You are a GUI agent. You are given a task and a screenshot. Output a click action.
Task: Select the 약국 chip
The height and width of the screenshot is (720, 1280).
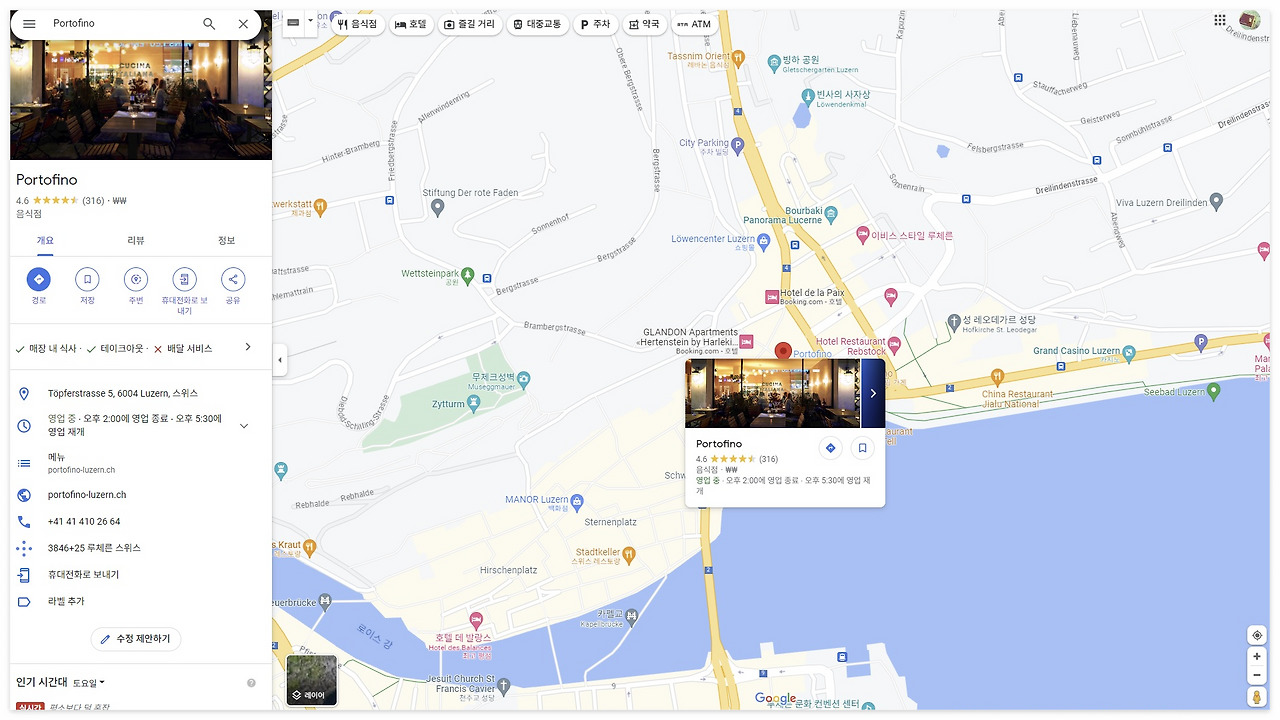(645, 24)
